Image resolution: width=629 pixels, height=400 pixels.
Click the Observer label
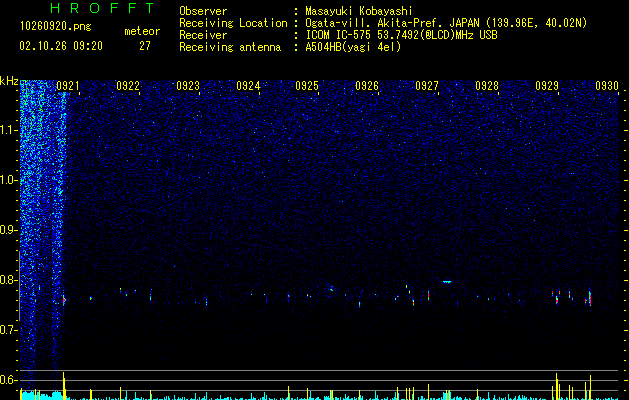[x=203, y=11]
